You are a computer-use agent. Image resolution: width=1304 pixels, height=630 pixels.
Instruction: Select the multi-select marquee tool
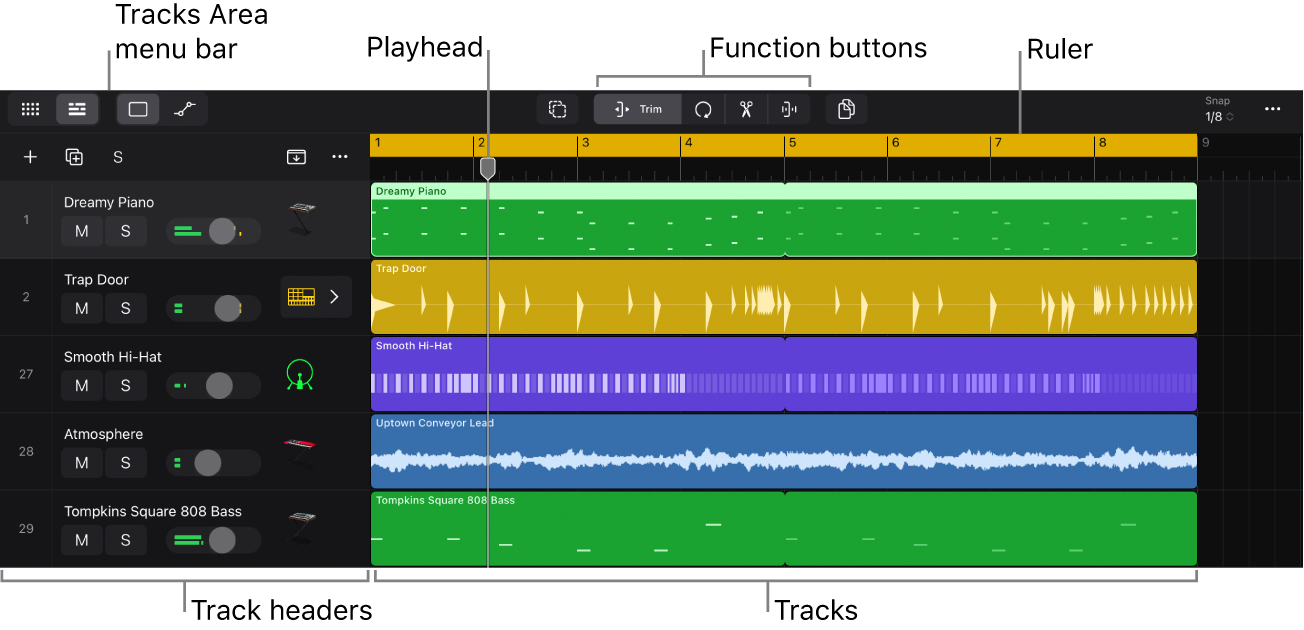point(557,109)
